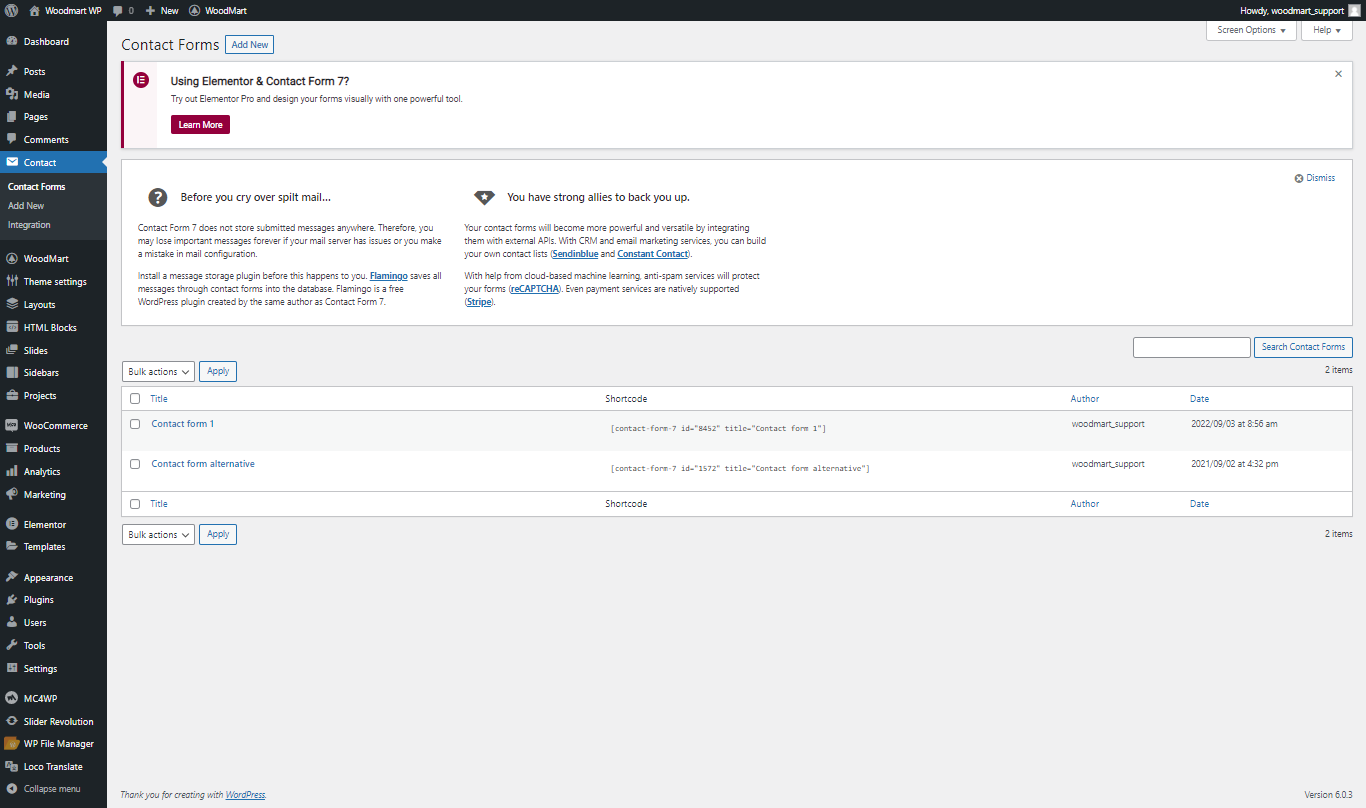The image size is (1366, 808).
Task: Click the Posts pushpin icon
Action: [x=12, y=72]
